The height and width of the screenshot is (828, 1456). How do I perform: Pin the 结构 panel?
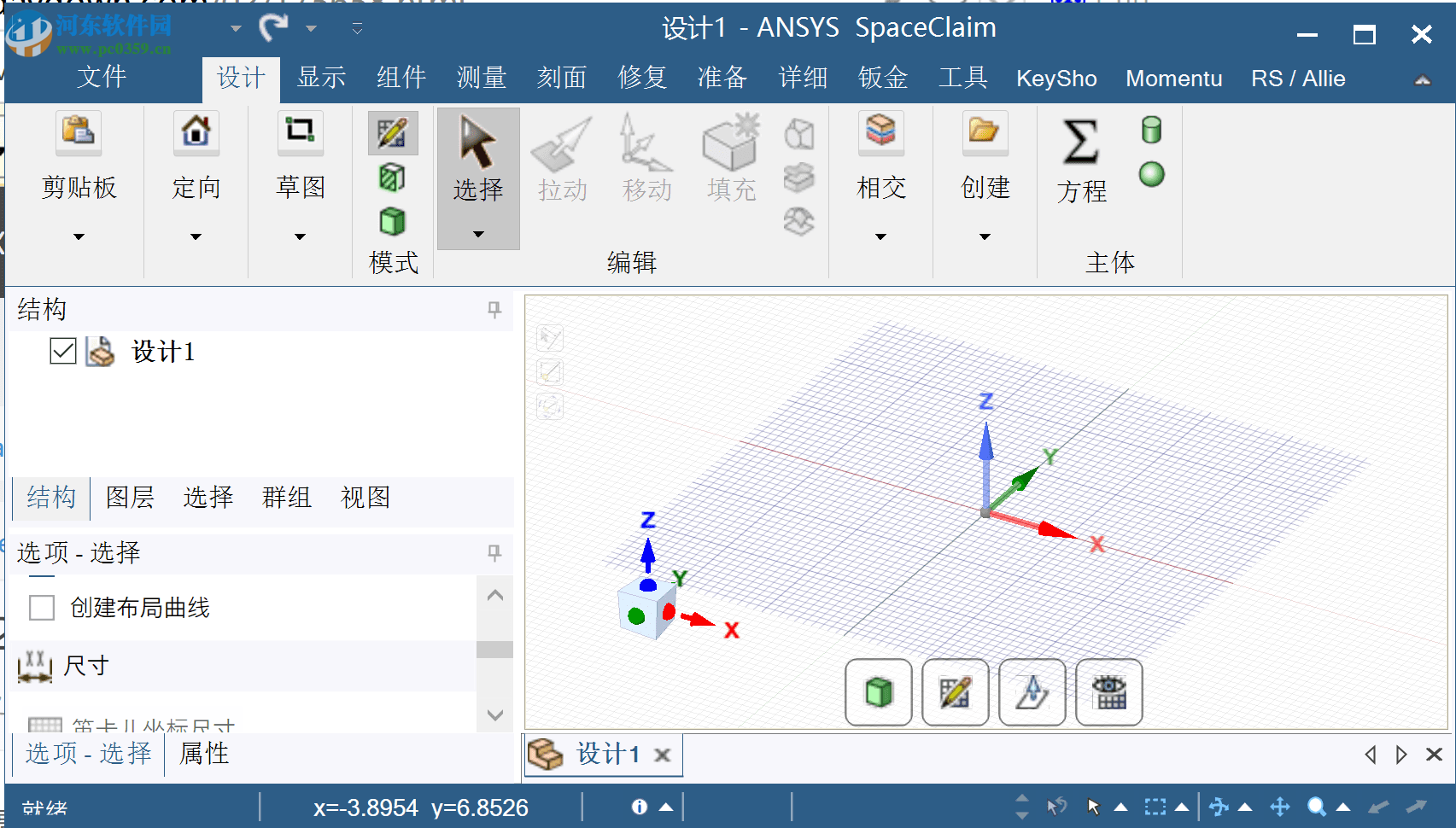click(x=494, y=309)
